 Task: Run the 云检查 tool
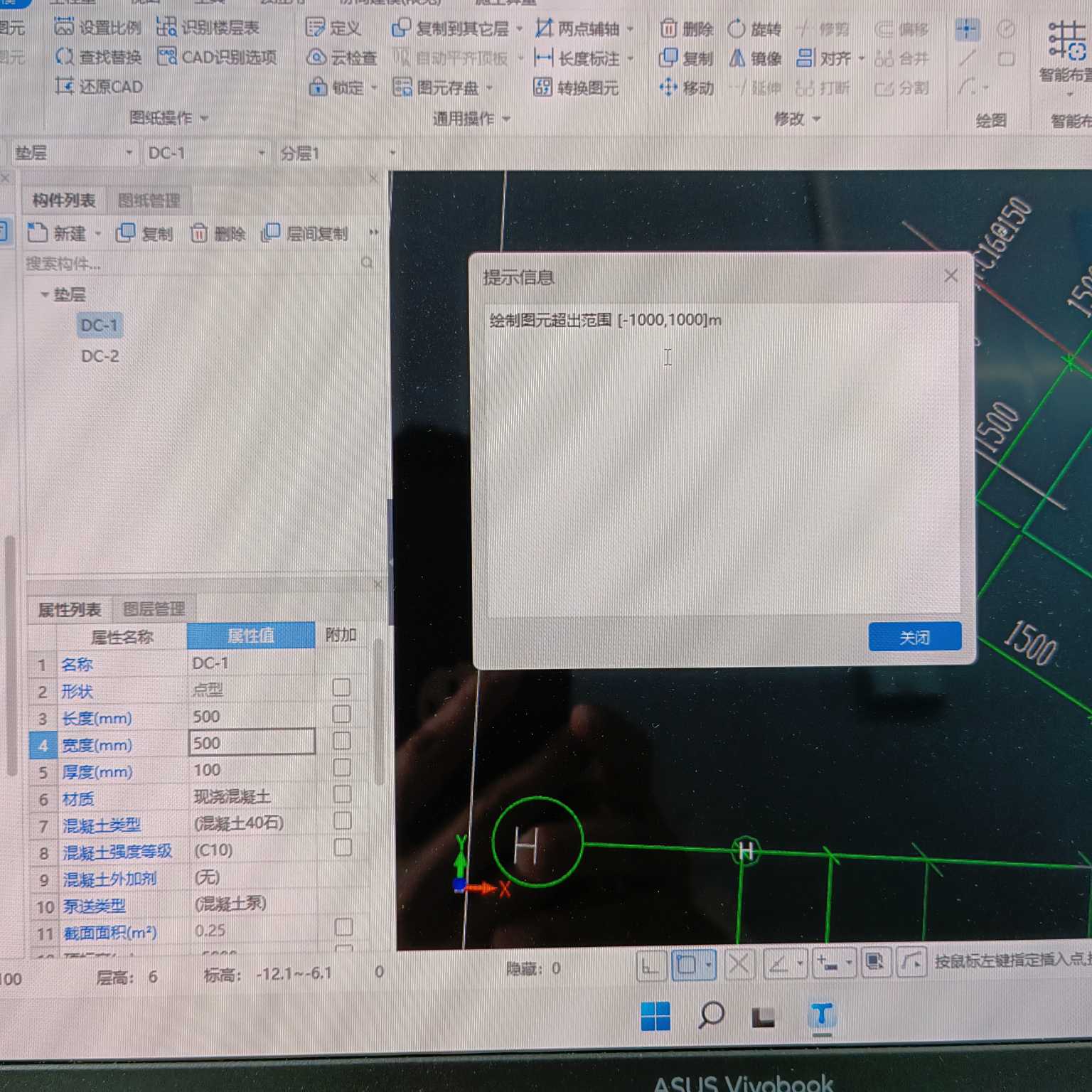coord(342,58)
